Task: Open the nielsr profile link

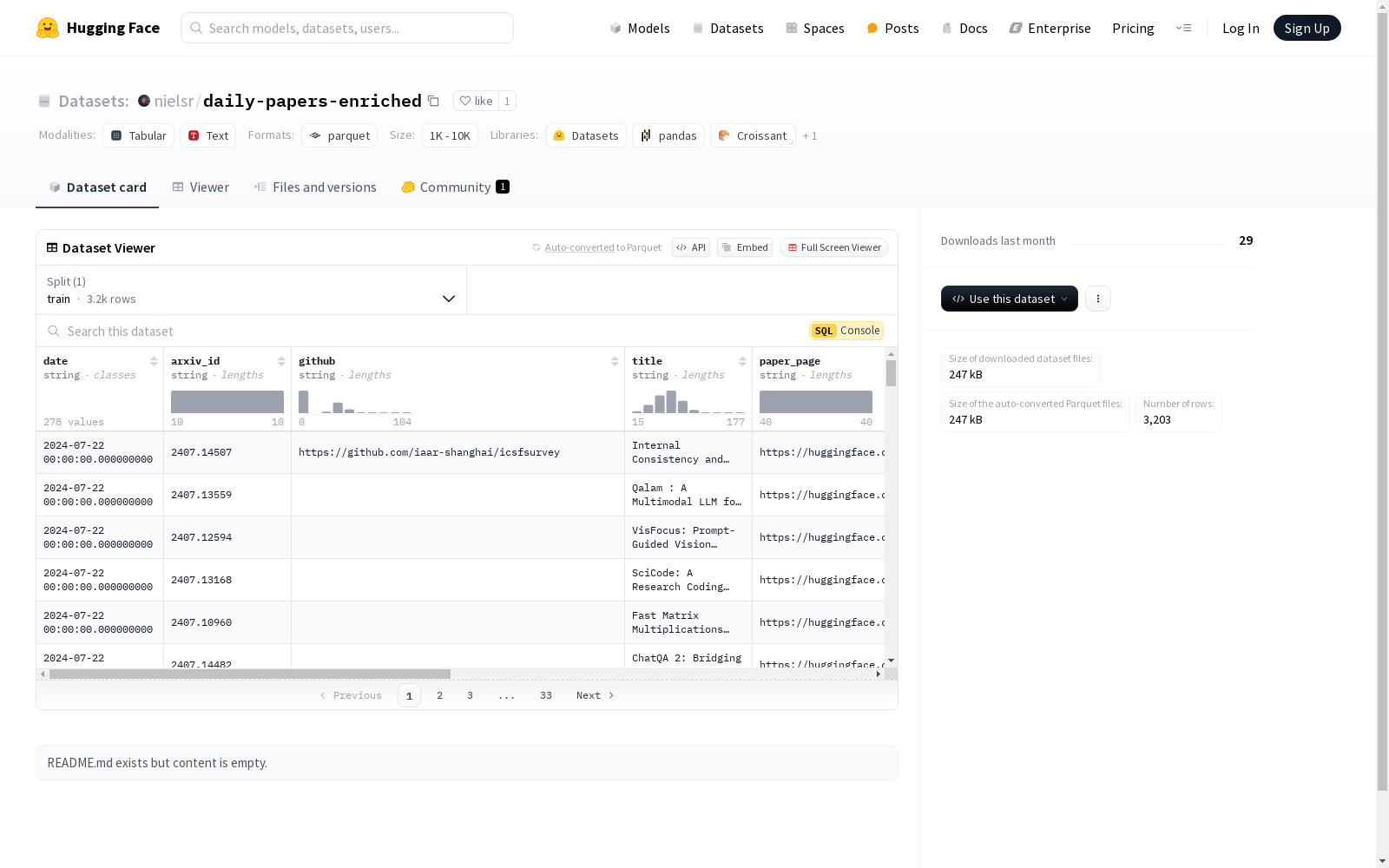Action: pyautogui.click(x=174, y=101)
